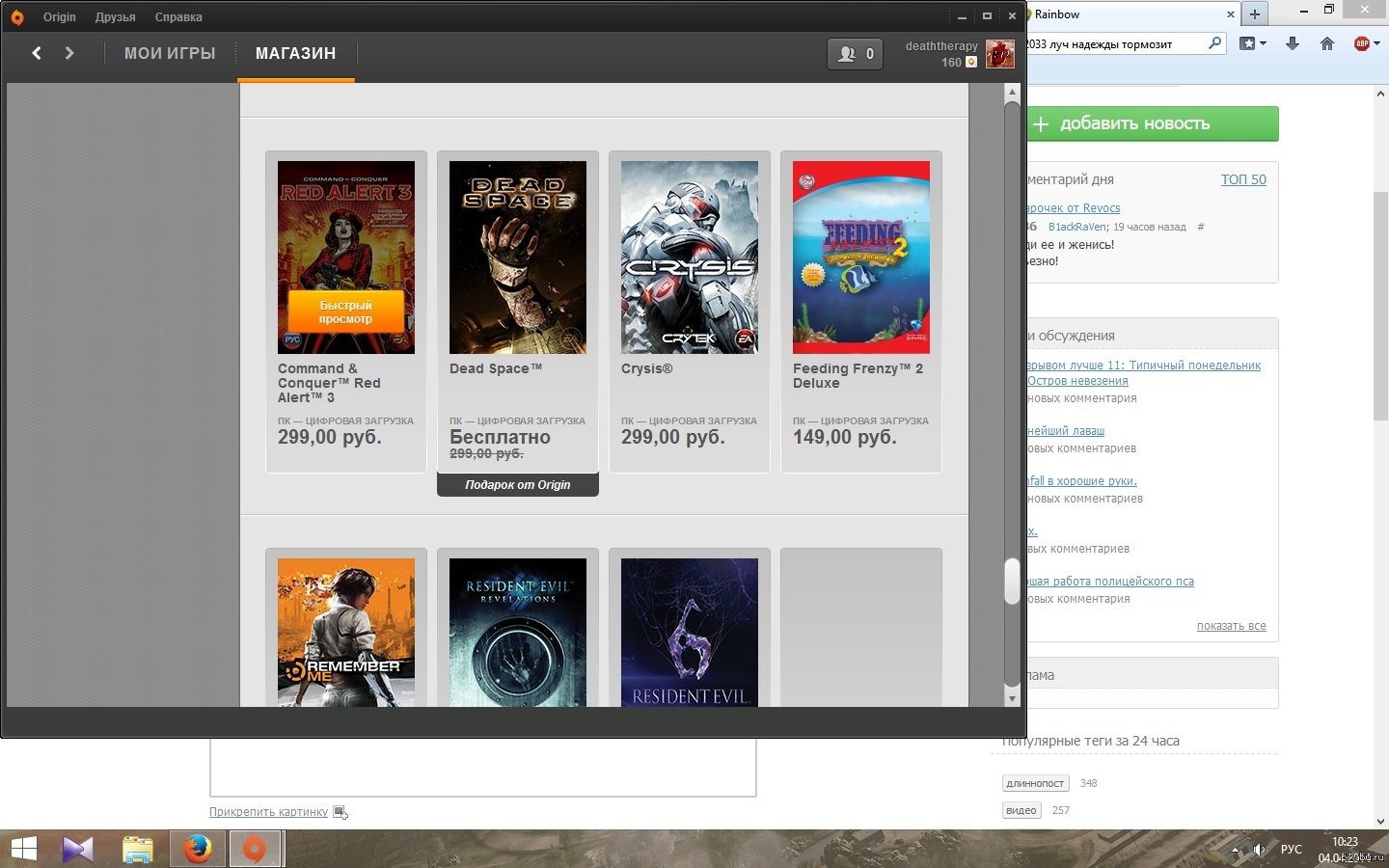This screenshot has height=868, width=1389.
Task: Open 'Остров невезения' discussion link
Action: pos(1077,381)
